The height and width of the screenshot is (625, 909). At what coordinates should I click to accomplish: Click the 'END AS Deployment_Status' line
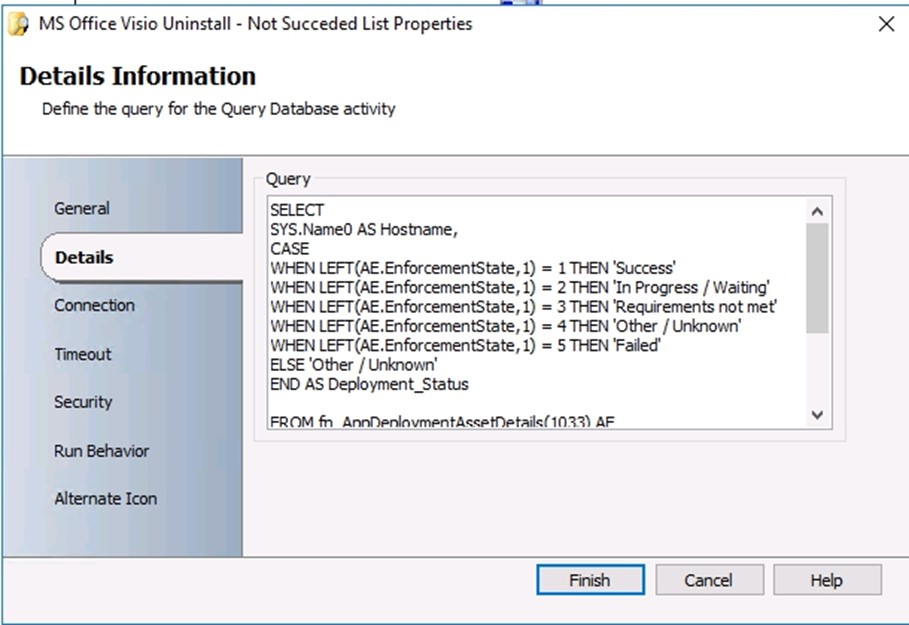click(x=369, y=384)
